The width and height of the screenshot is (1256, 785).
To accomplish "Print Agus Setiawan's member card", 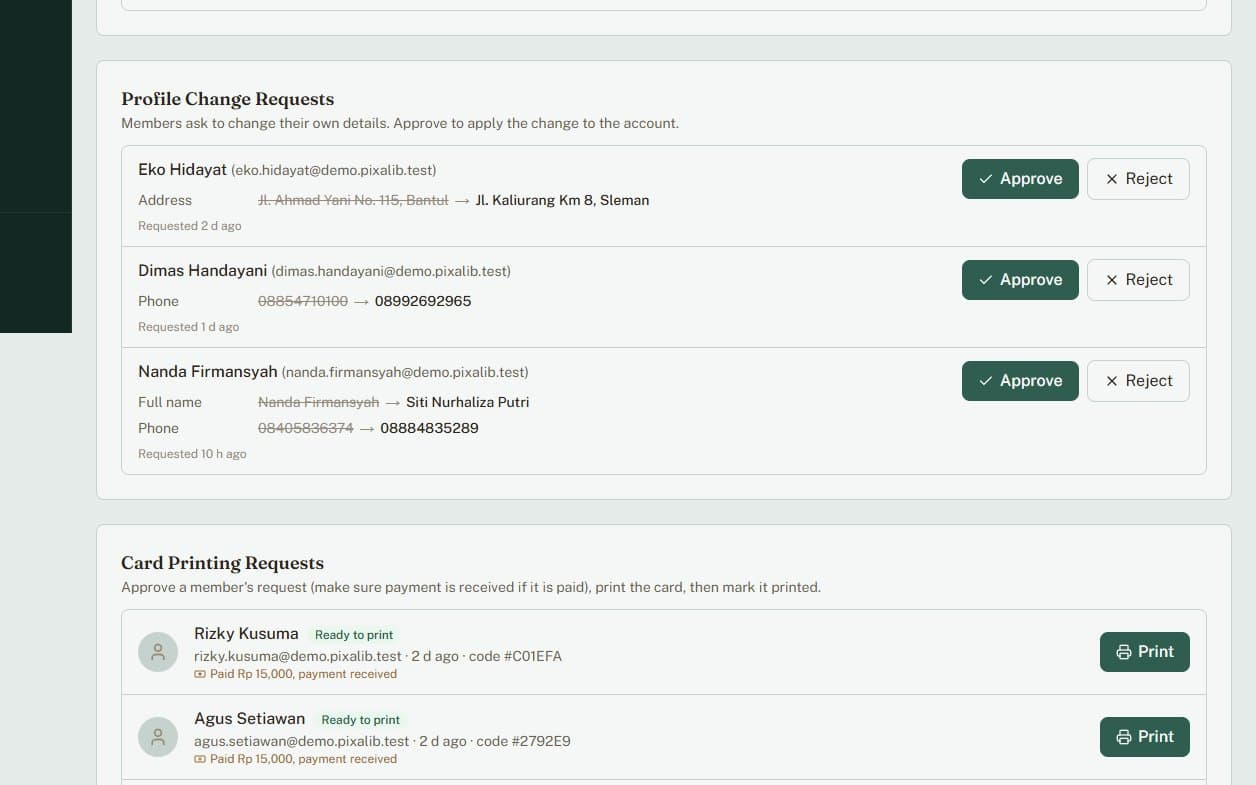I will tap(1145, 737).
